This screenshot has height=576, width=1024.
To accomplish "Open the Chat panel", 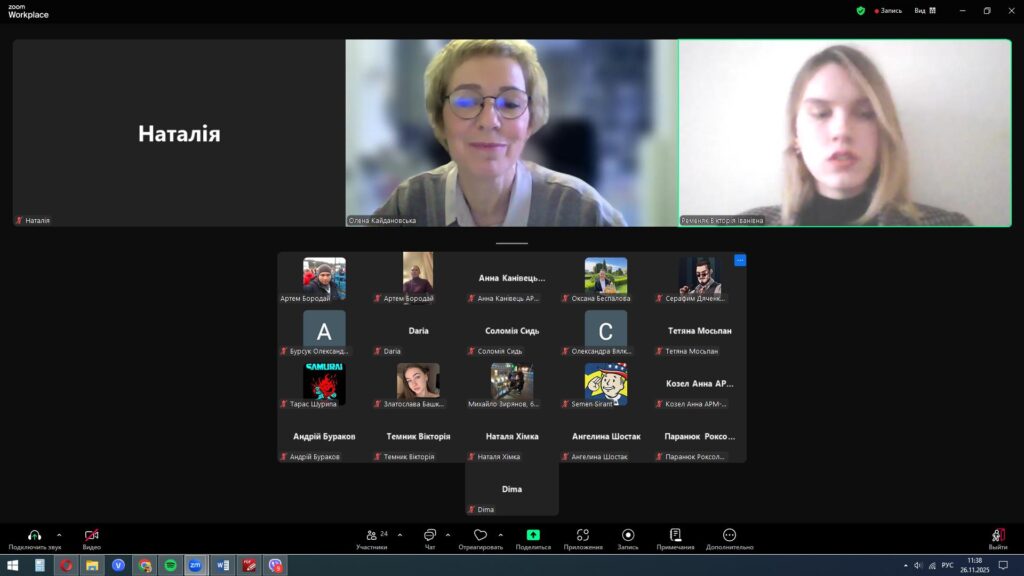I will click(430, 535).
